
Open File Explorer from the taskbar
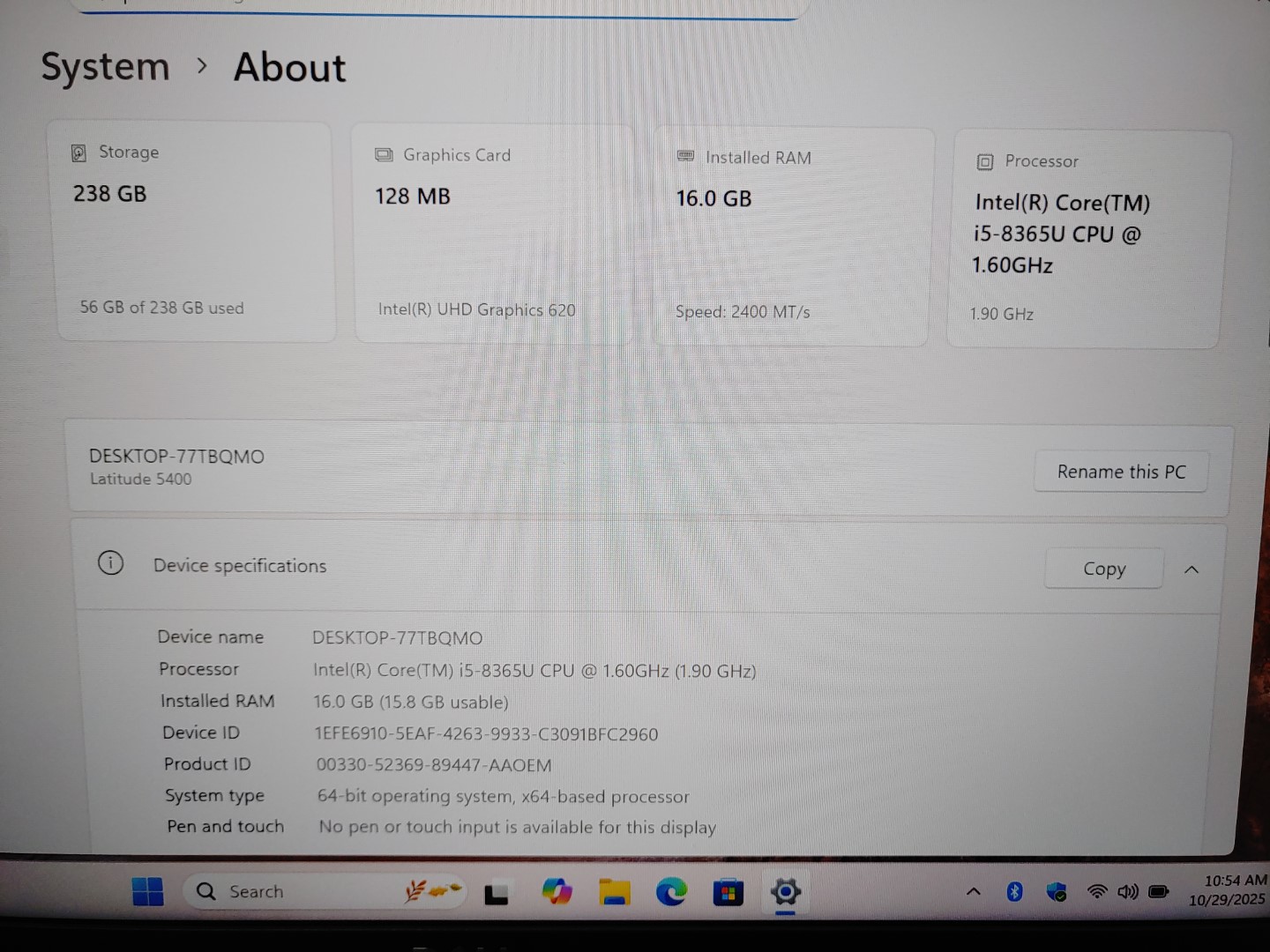(614, 892)
